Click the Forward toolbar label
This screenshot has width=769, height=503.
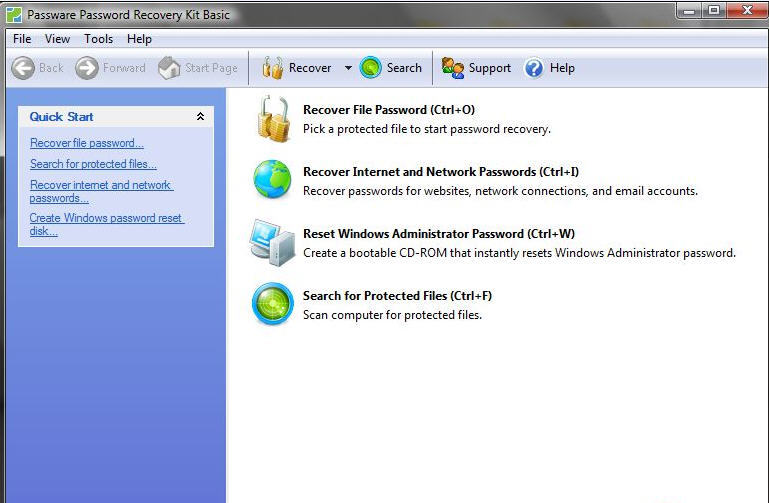(x=124, y=68)
